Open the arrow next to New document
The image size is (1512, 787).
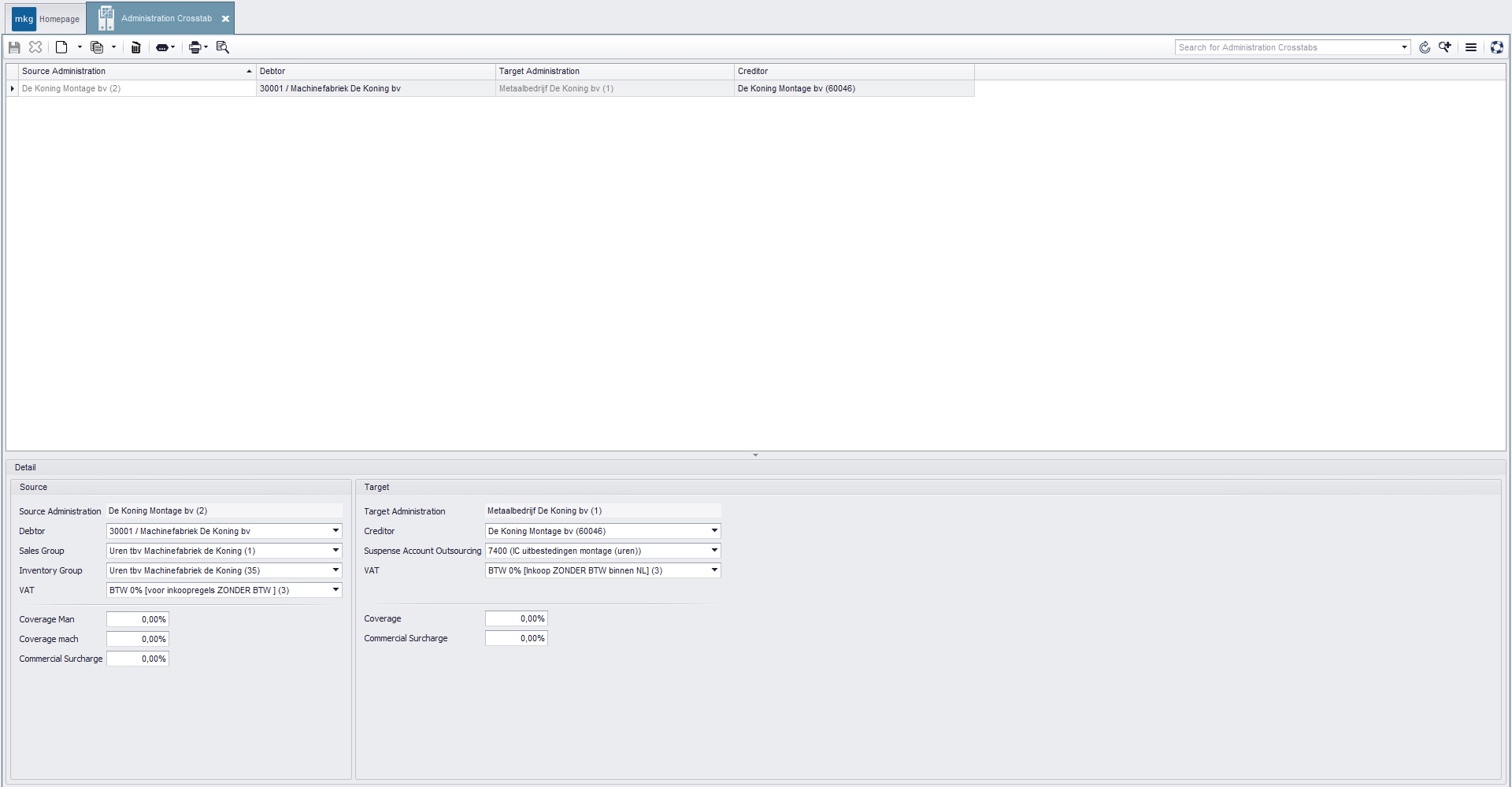point(80,47)
